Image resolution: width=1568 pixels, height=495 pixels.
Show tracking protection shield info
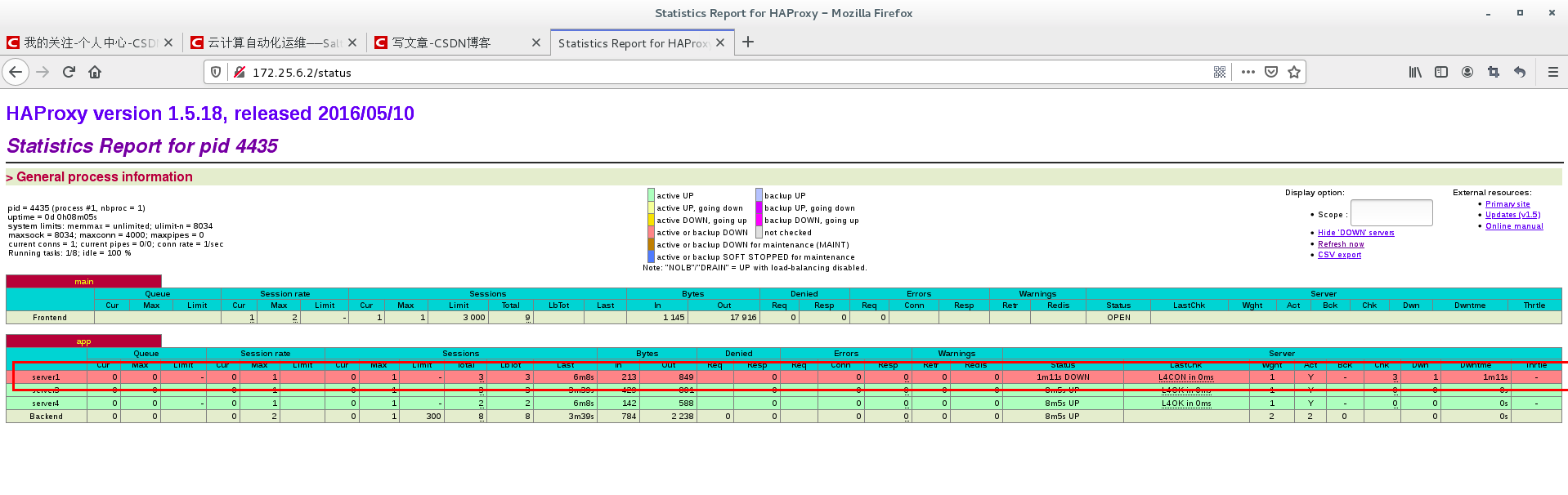[216, 72]
